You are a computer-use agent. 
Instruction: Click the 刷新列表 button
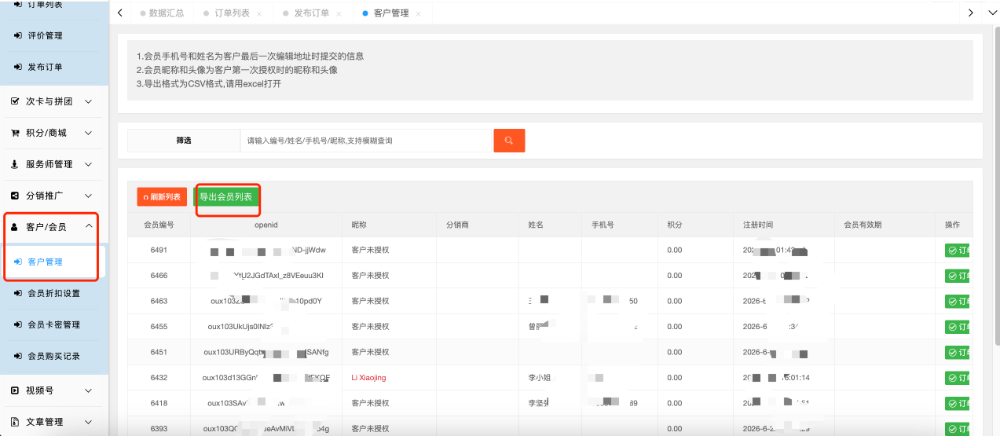click(161, 198)
